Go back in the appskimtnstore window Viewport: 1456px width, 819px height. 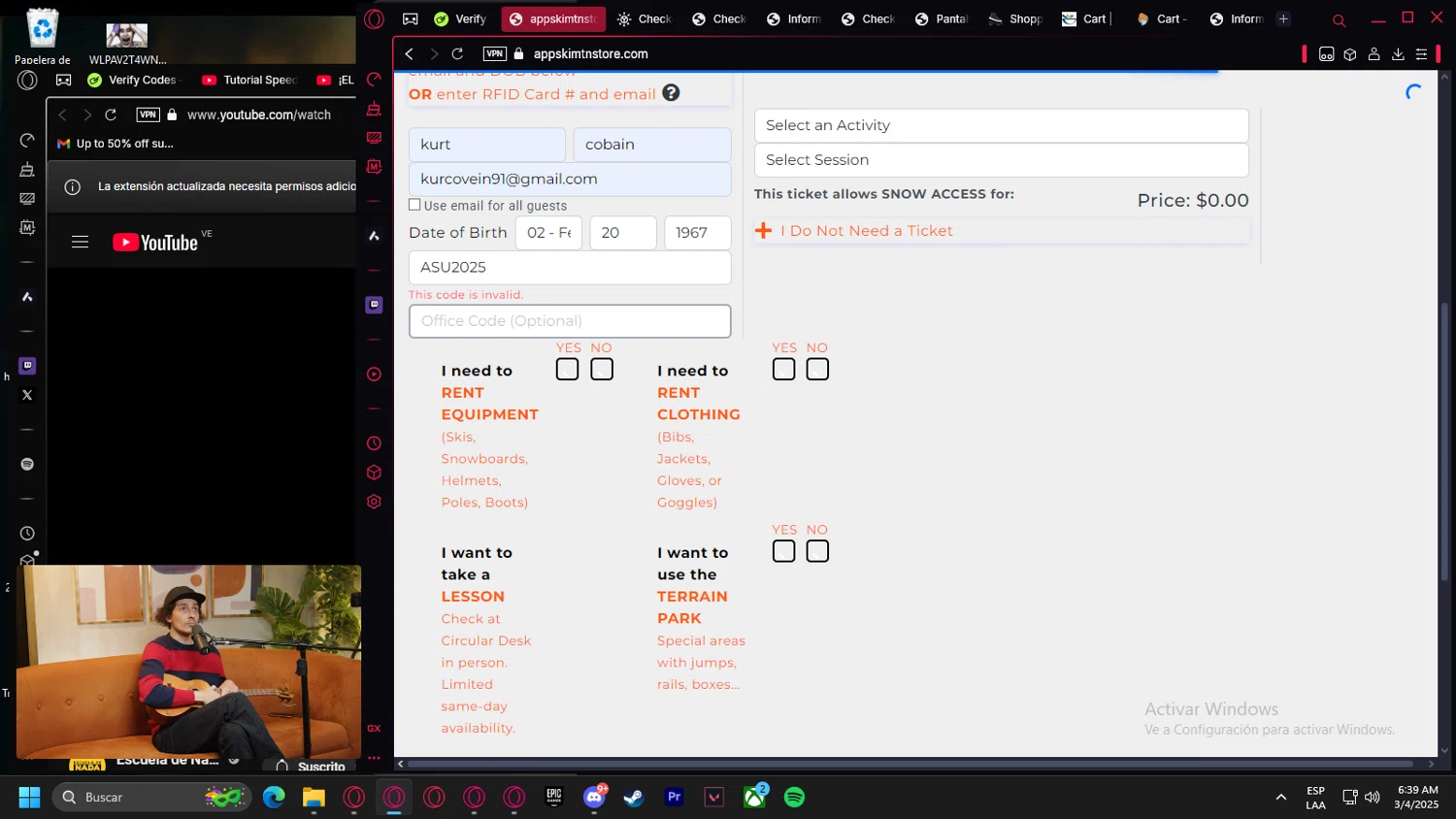click(409, 54)
